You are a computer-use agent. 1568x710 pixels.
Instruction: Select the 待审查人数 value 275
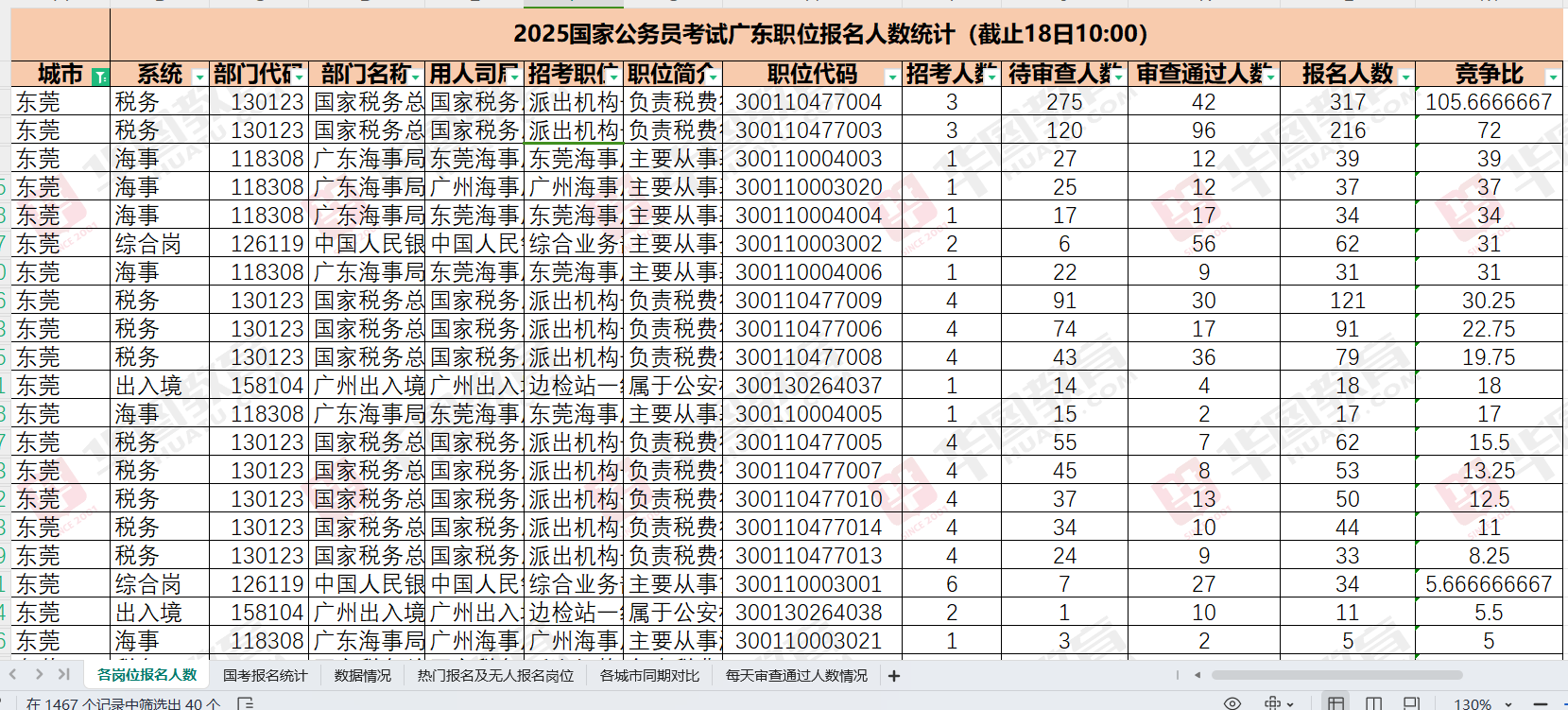tap(1064, 102)
